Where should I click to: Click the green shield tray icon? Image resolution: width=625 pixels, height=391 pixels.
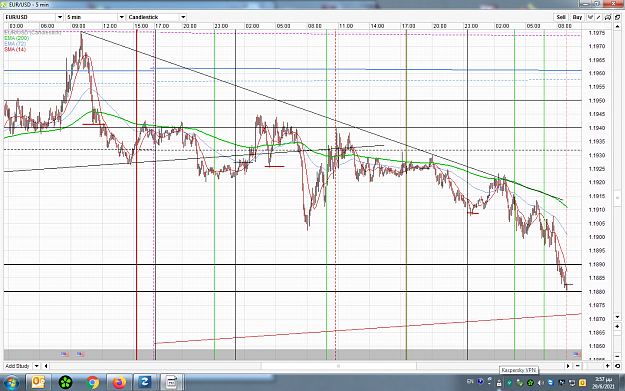[509, 383]
